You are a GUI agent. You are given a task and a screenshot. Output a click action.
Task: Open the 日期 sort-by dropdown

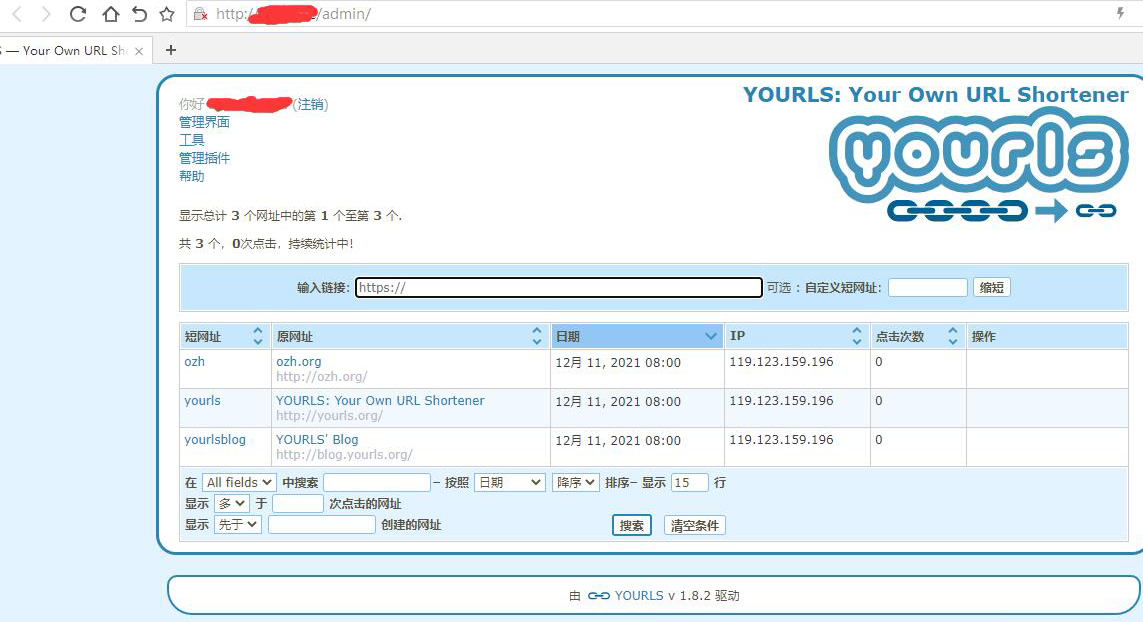click(510, 483)
